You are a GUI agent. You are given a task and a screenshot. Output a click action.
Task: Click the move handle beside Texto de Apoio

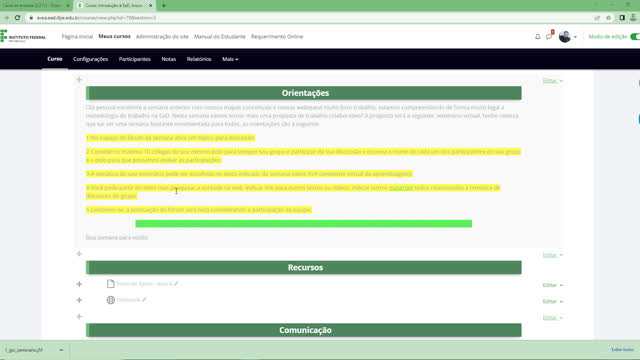[x=79, y=284]
